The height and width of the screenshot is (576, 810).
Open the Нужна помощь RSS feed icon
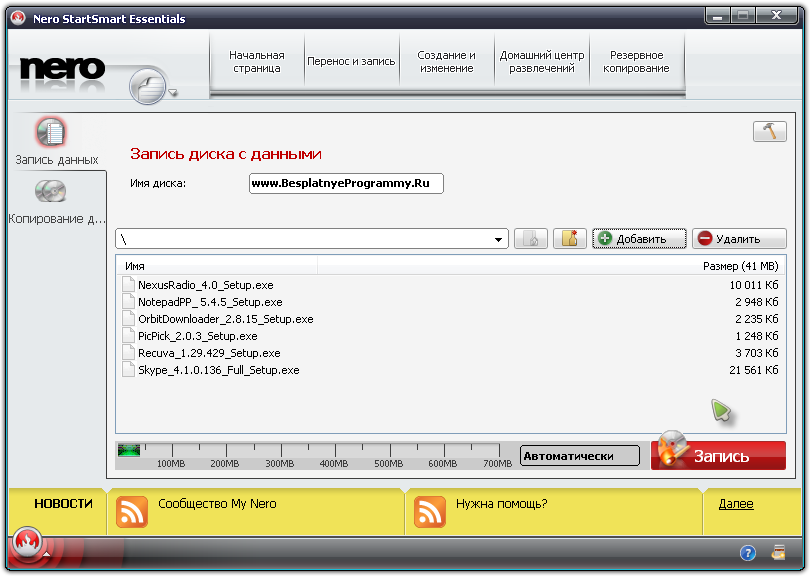[x=429, y=511]
